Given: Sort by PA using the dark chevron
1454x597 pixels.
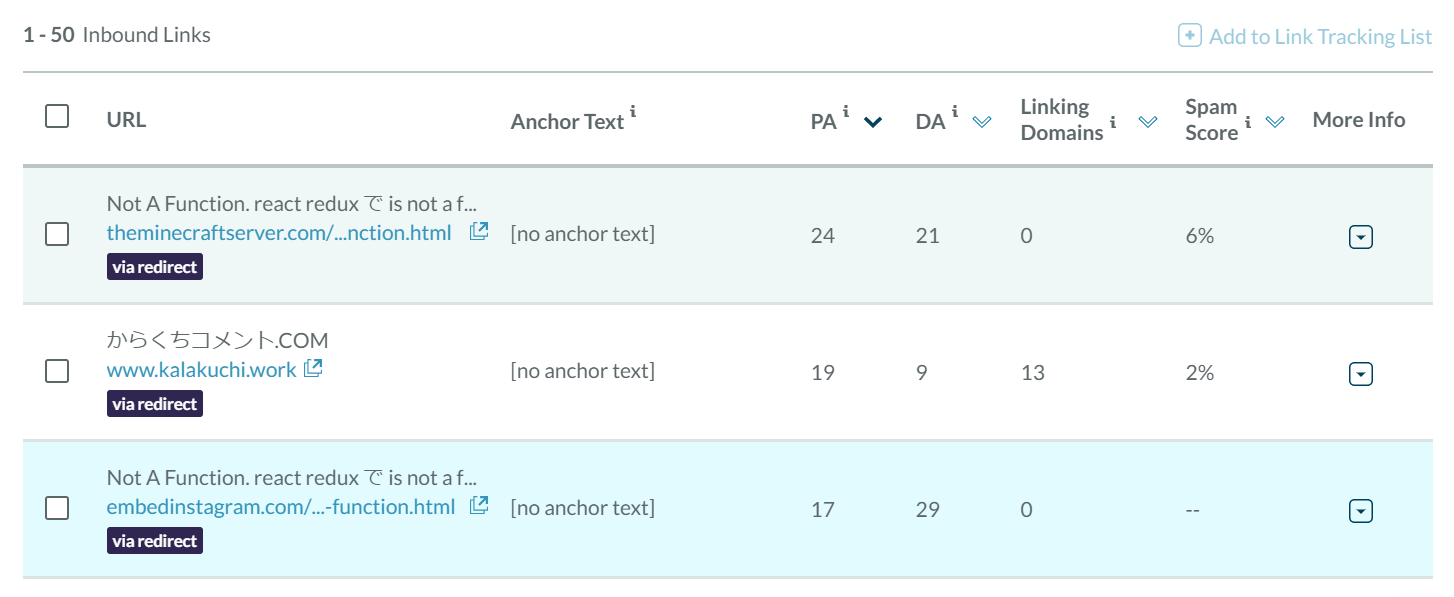Looking at the screenshot, I should 873,122.
